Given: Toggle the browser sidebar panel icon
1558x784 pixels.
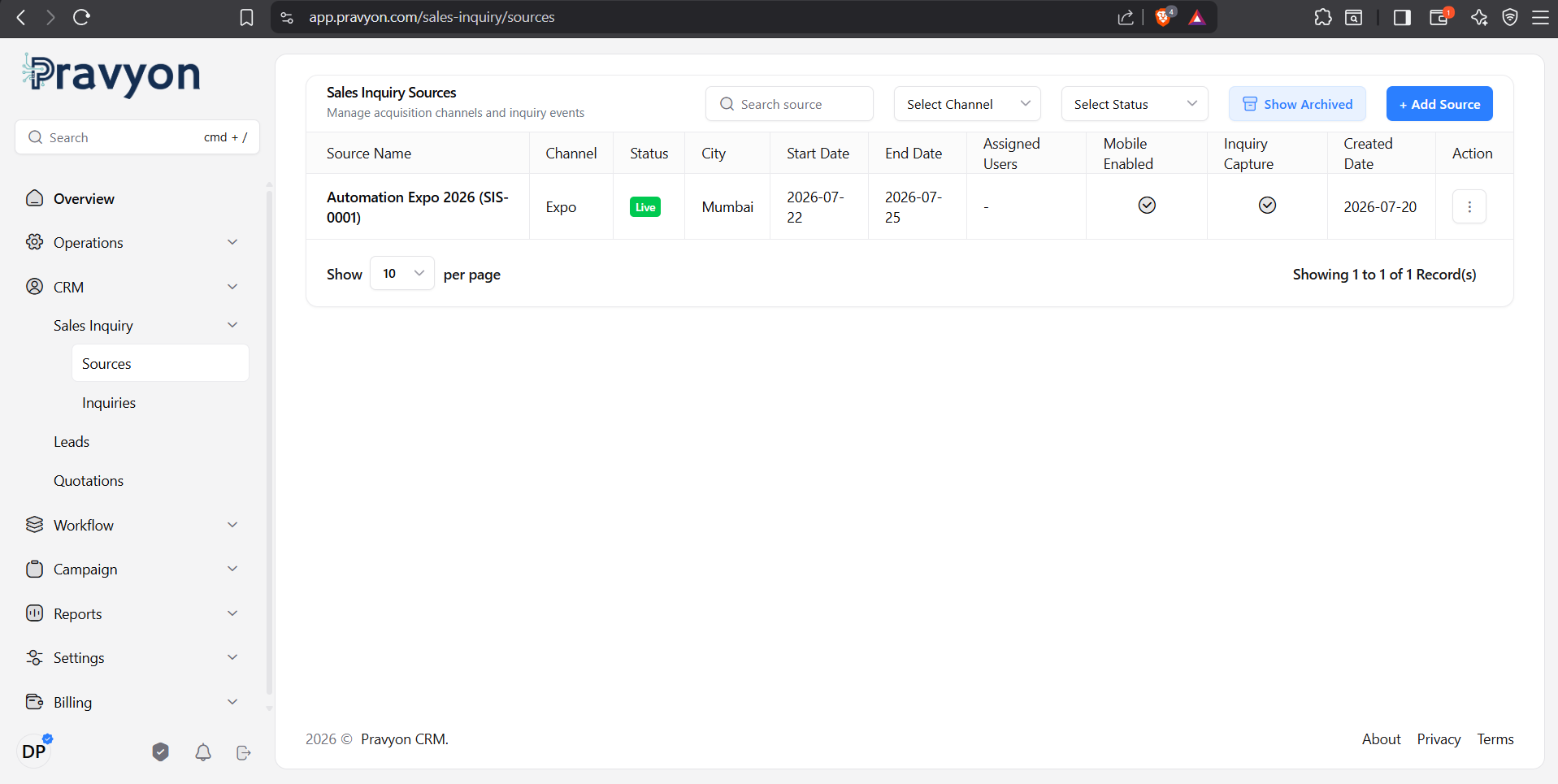Looking at the screenshot, I should click(1402, 17).
